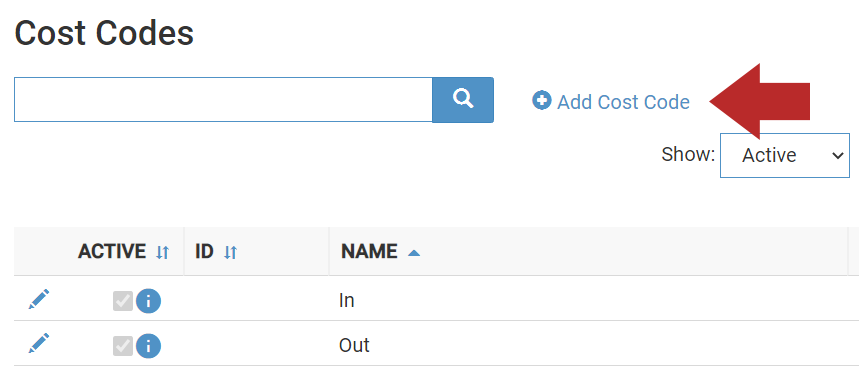Click the sort arrows next to ID

[x=231, y=252]
